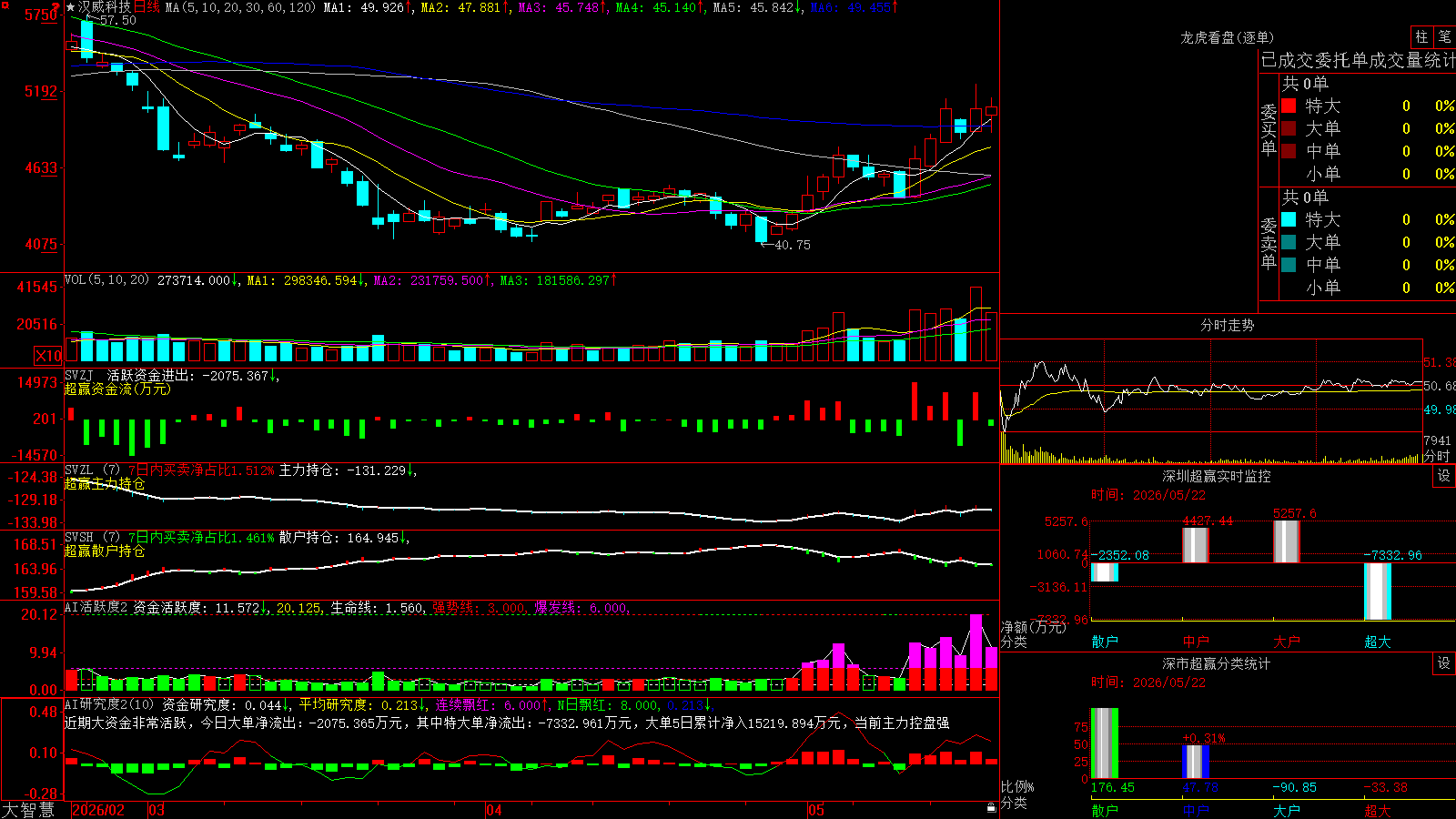Screen dimensions: 1456x819
Task: Click the SVZJ indicator label
Action: pos(79,375)
